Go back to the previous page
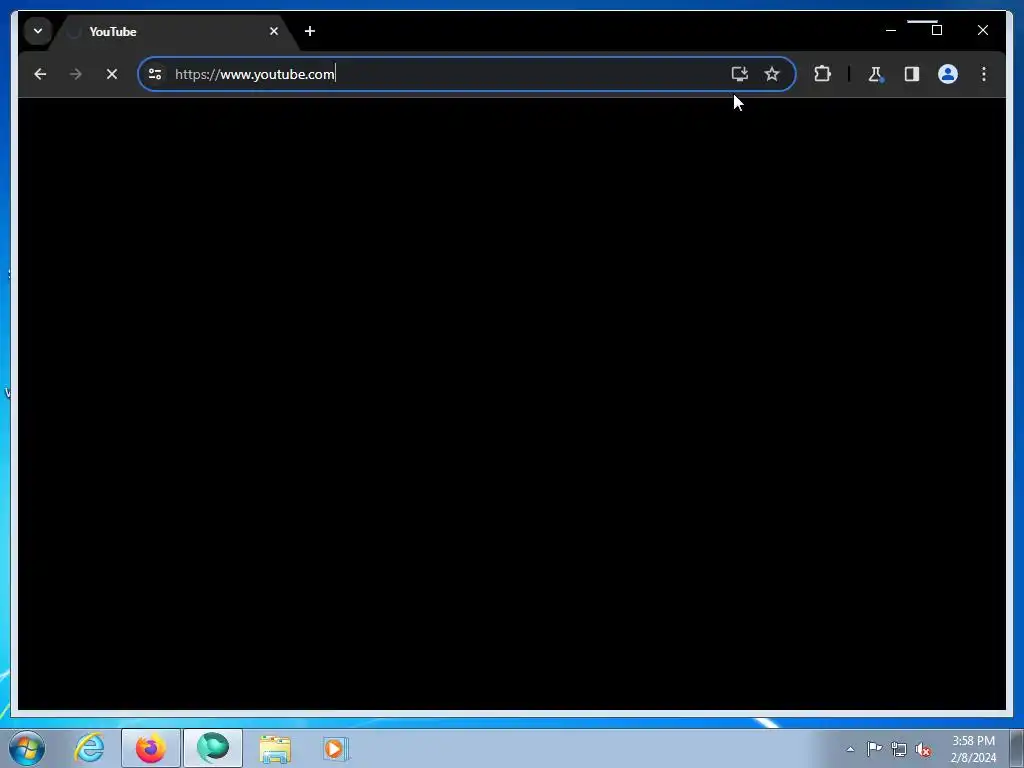The width and height of the screenshot is (1024, 768). point(40,74)
